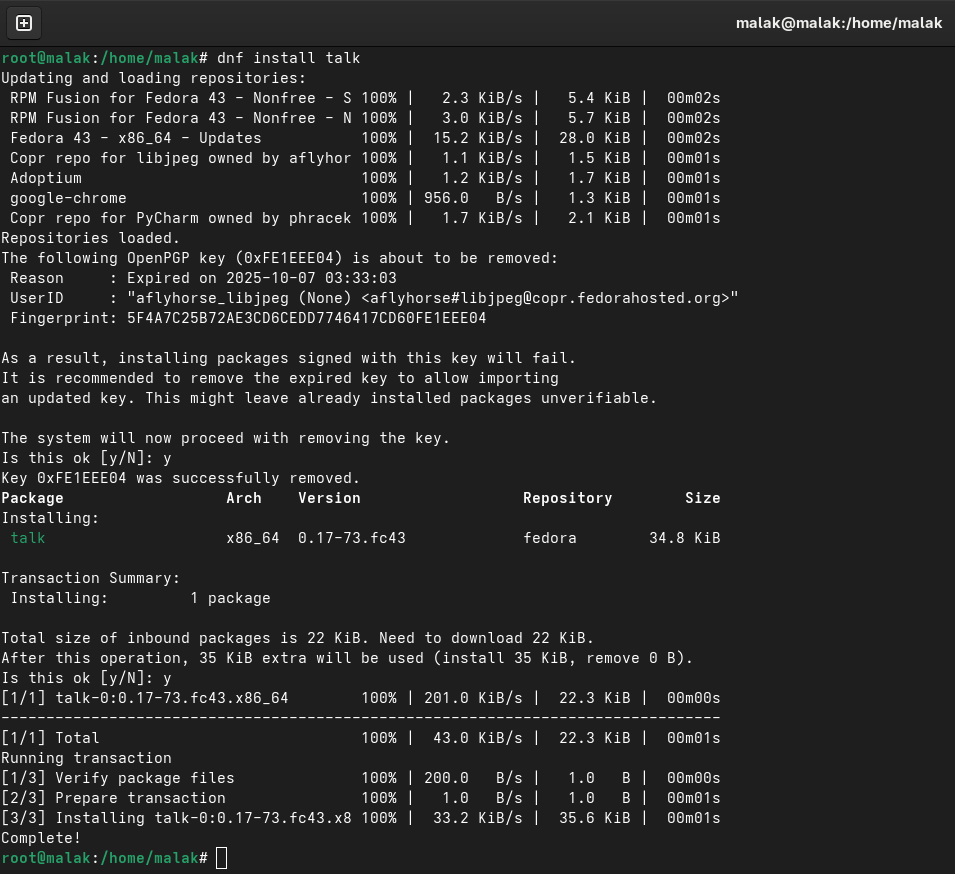The width and height of the screenshot is (955, 874).
Task: Click the '[1/1] Total' progress line
Action: coord(50,738)
